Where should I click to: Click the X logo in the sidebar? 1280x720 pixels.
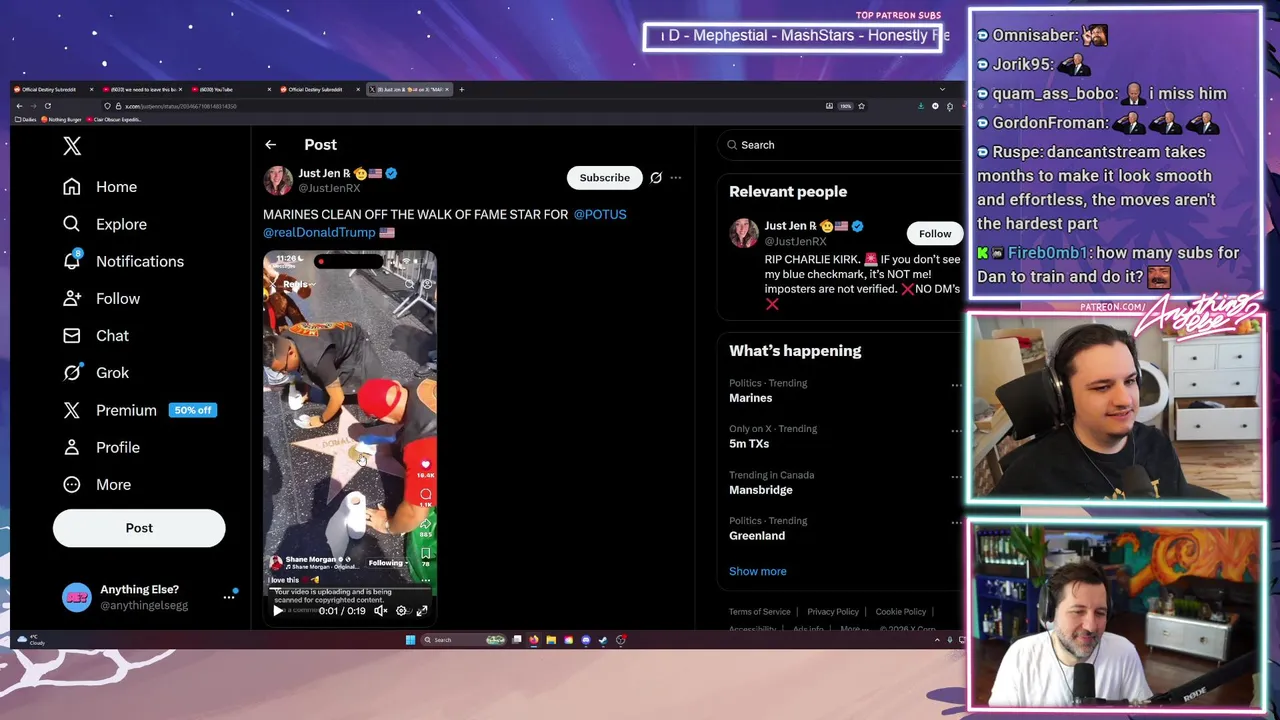(72, 146)
